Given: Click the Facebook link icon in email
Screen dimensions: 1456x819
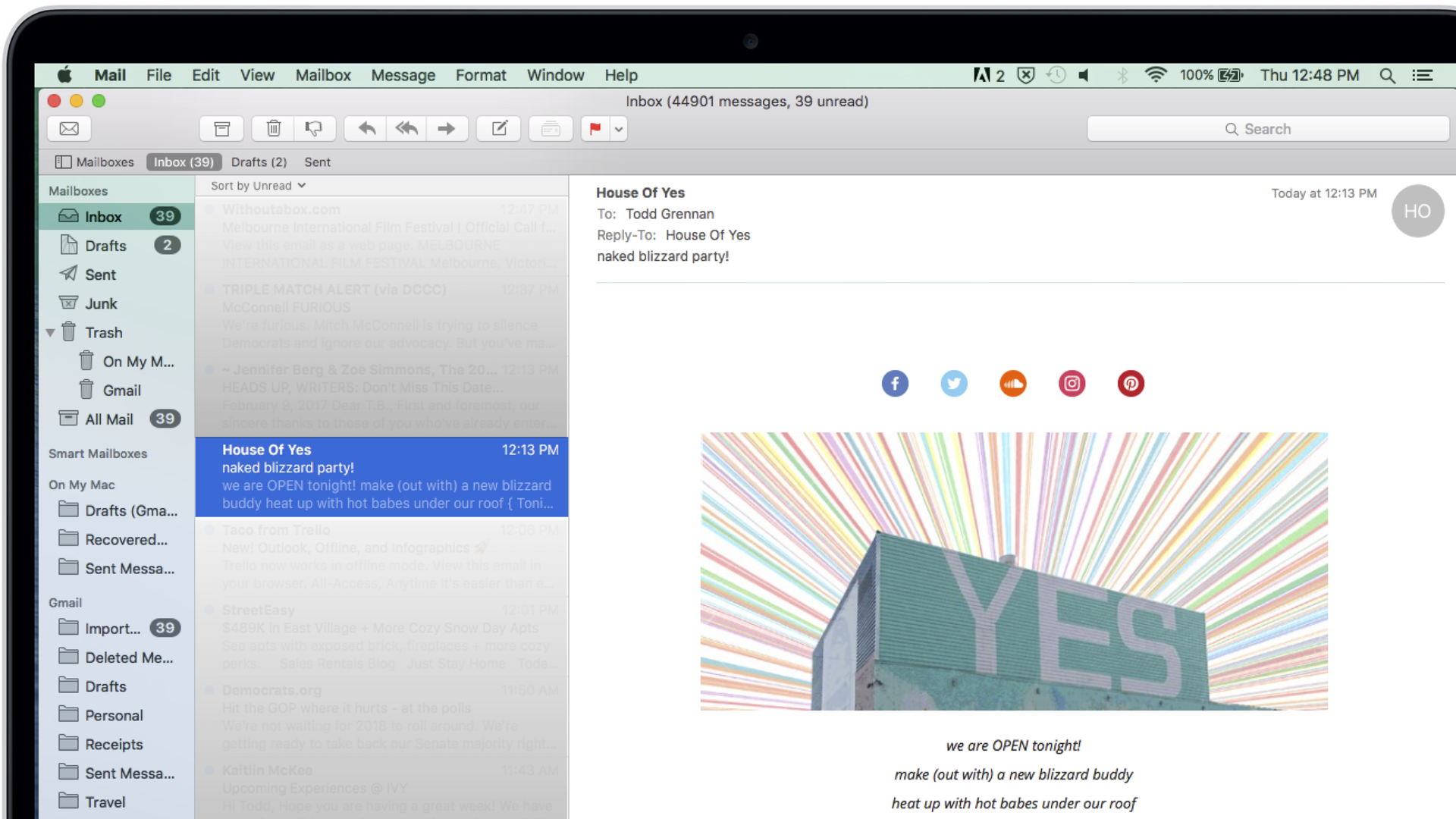Looking at the screenshot, I should 895,384.
